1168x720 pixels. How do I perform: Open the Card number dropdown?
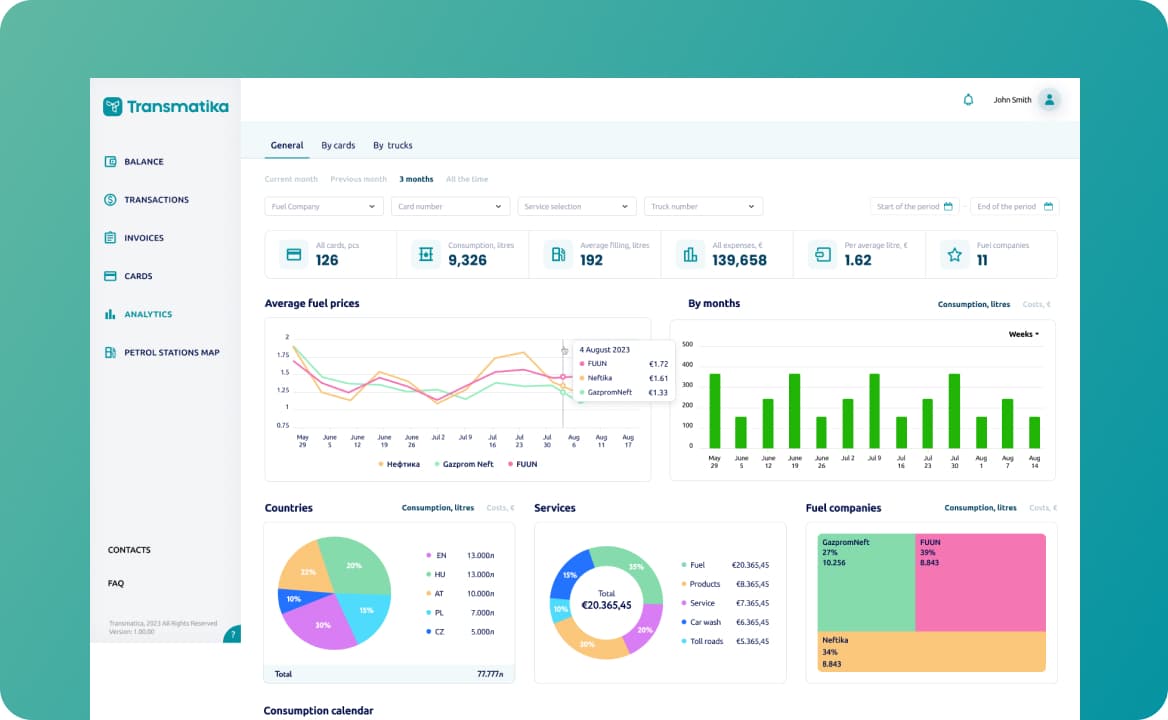tap(451, 206)
